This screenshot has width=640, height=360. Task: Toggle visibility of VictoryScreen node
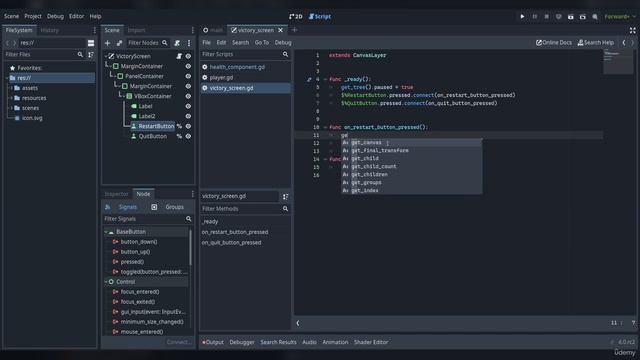pyautogui.click(x=188, y=56)
